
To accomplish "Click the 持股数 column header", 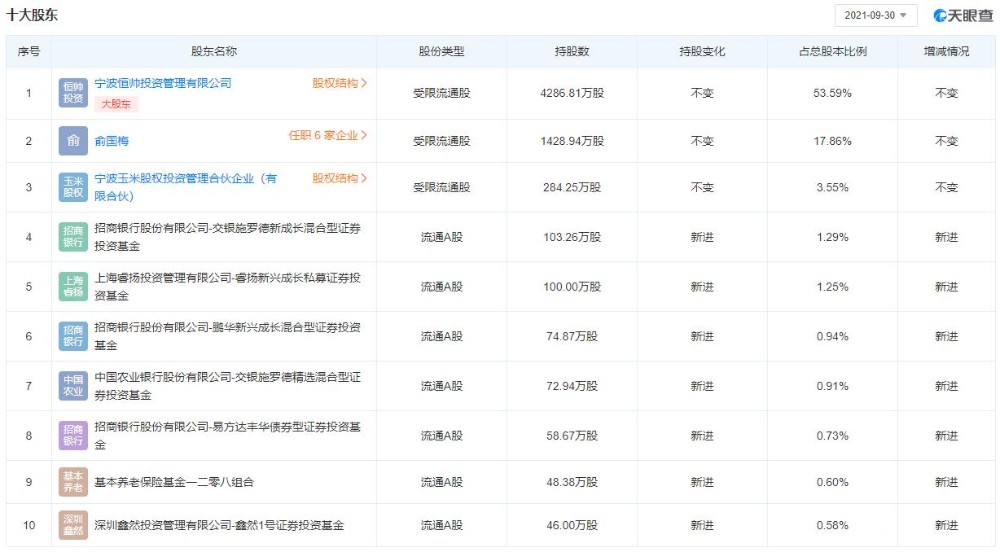I will pos(572,52).
